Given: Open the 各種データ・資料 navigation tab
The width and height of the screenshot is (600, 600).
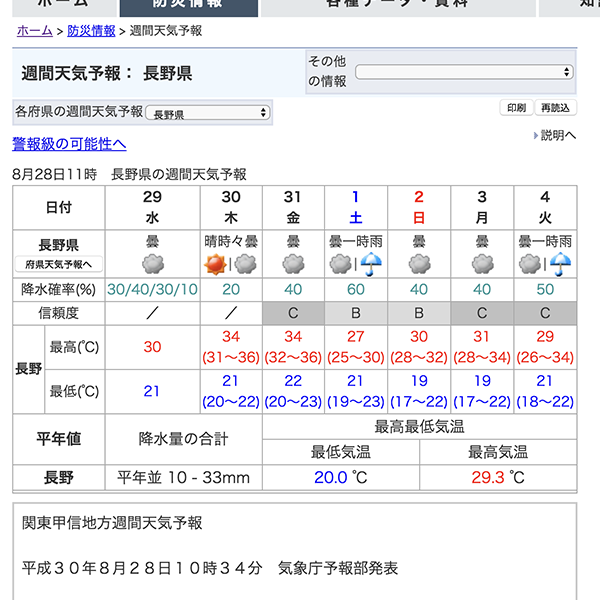Looking at the screenshot, I should pyautogui.click(x=398, y=6).
